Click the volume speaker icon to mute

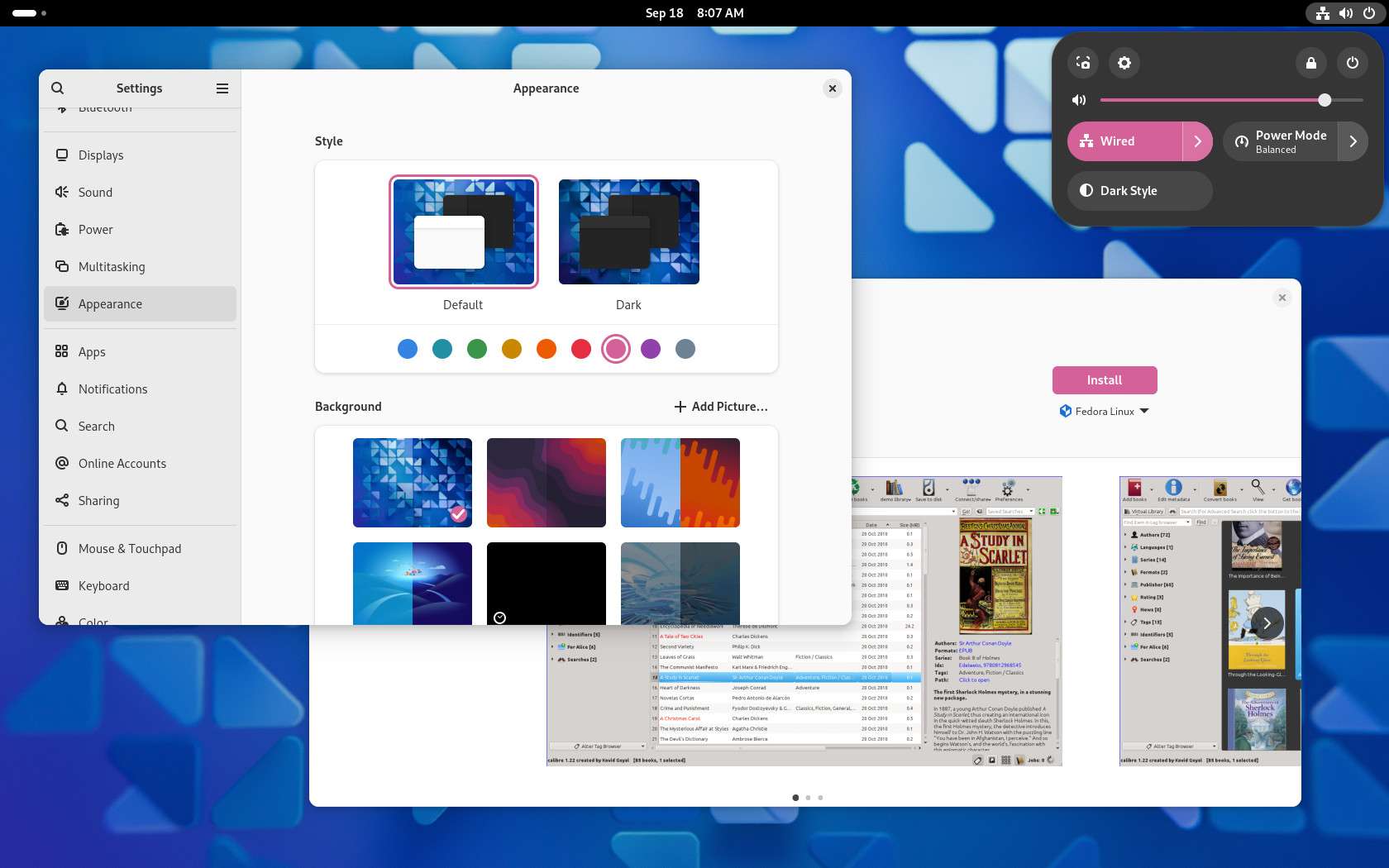pyautogui.click(x=1079, y=100)
